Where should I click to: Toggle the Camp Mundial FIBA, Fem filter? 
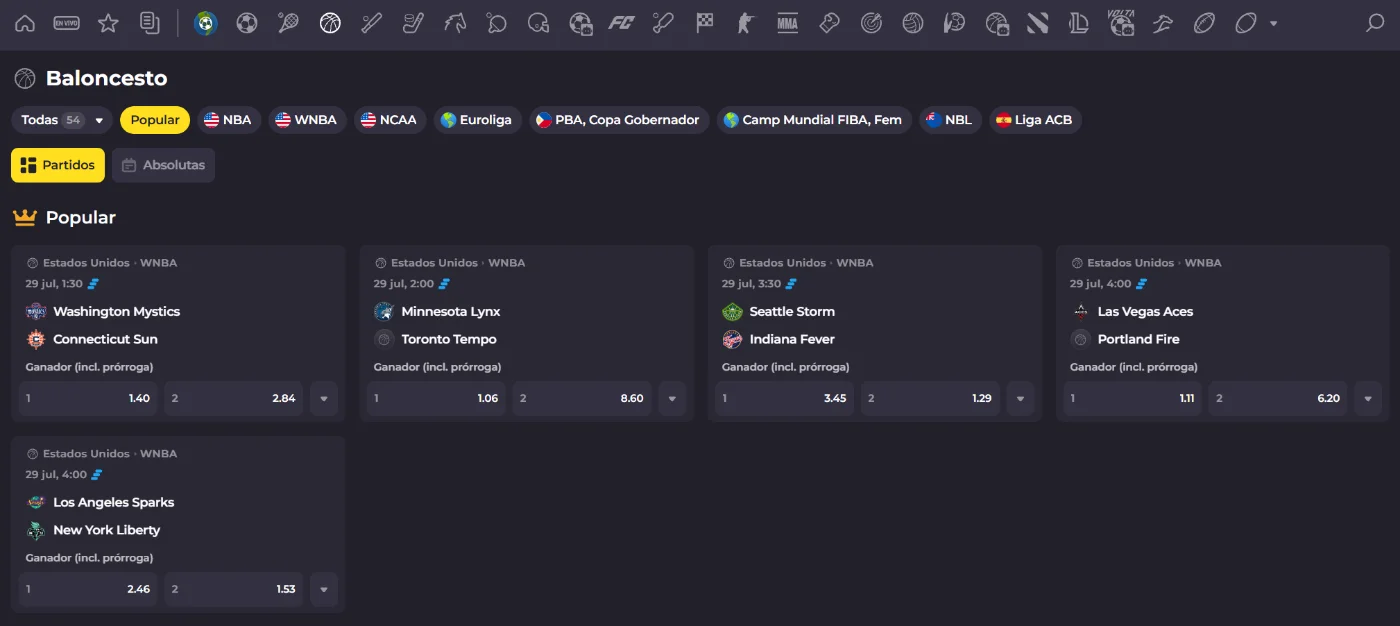pos(814,120)
